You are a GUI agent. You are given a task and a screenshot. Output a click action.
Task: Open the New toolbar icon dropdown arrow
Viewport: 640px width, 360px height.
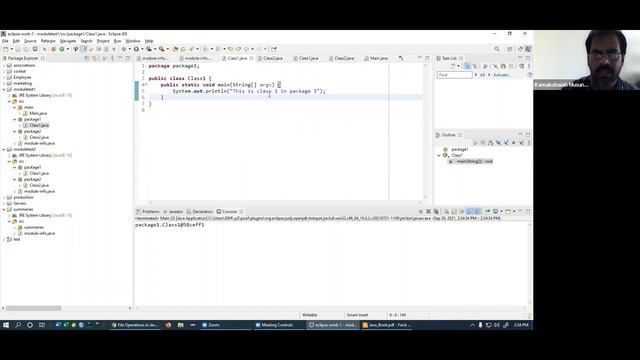coord(12,49)
